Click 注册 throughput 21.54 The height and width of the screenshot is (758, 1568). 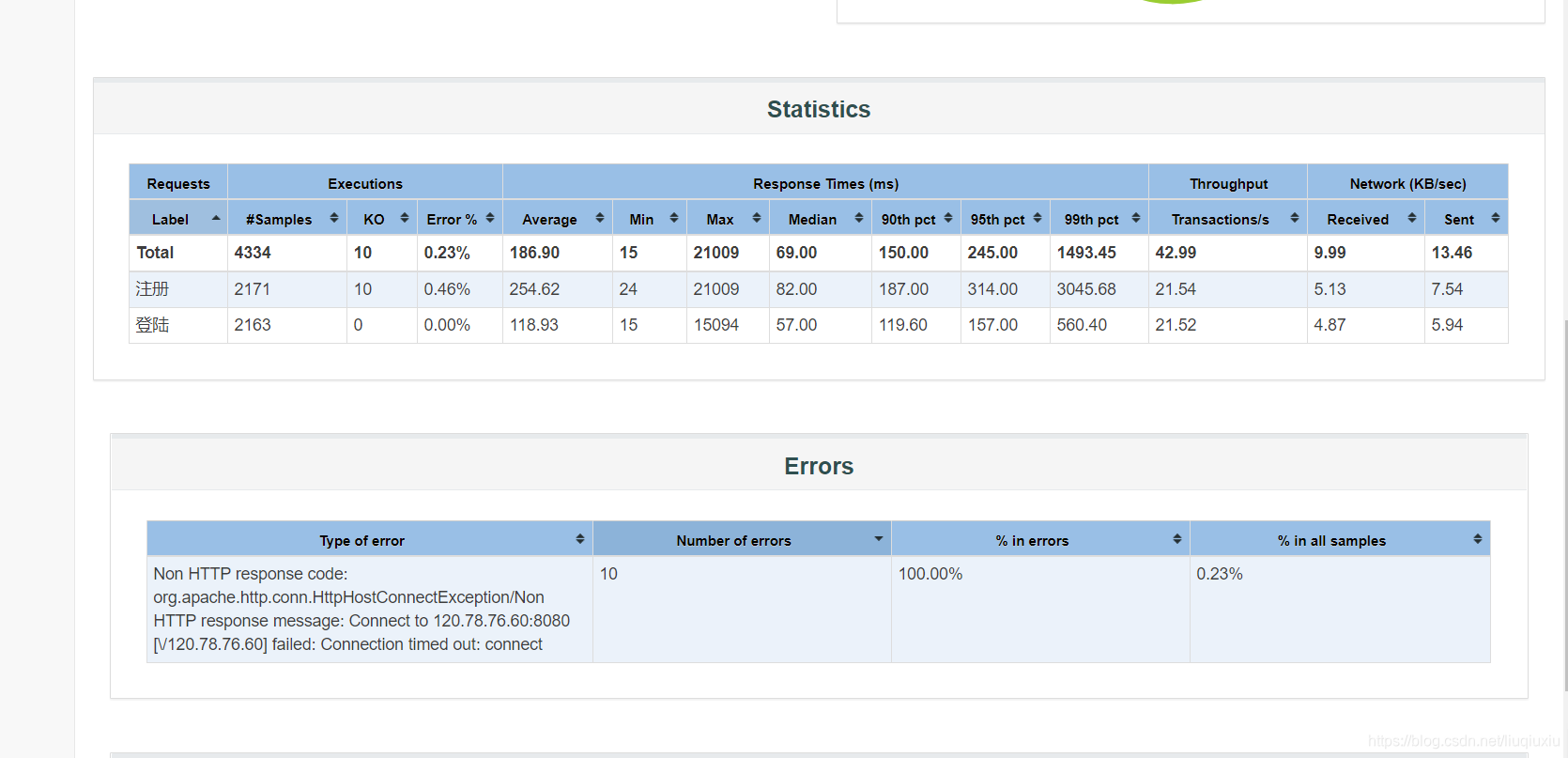click(x=1176, y=289)
